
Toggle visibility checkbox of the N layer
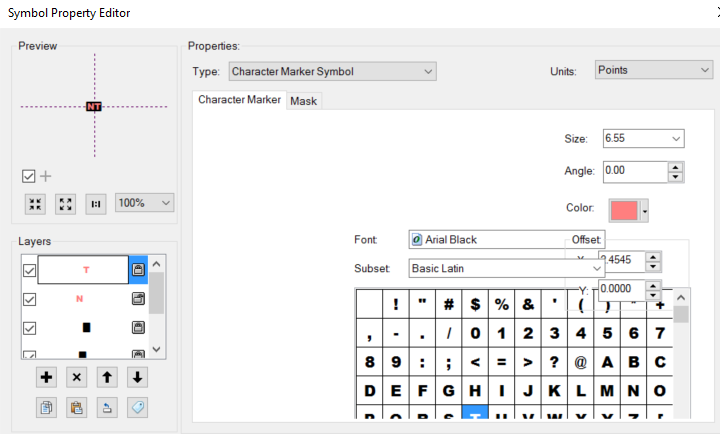click(29, 299)
